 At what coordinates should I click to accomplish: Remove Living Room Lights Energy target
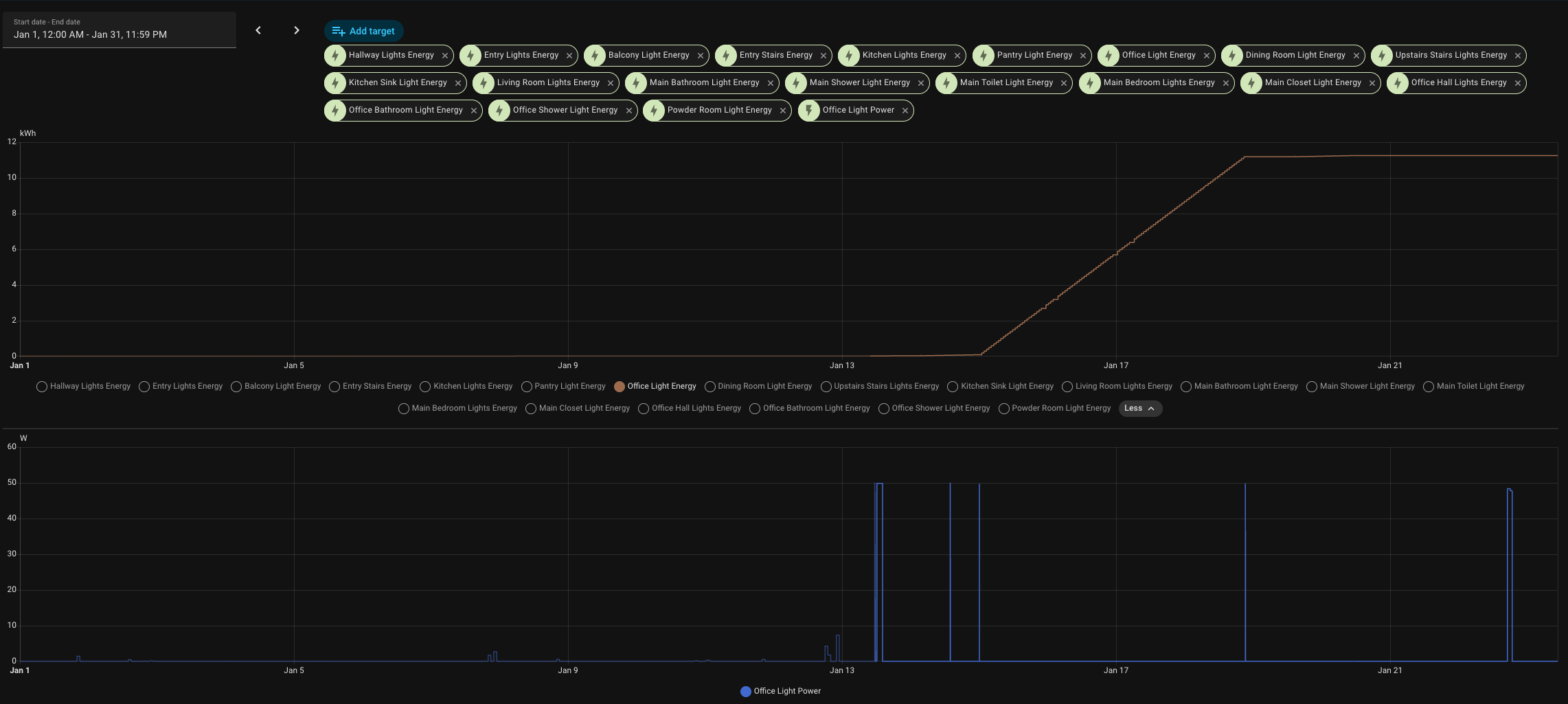pyautogui.click(x=611, y=83)
